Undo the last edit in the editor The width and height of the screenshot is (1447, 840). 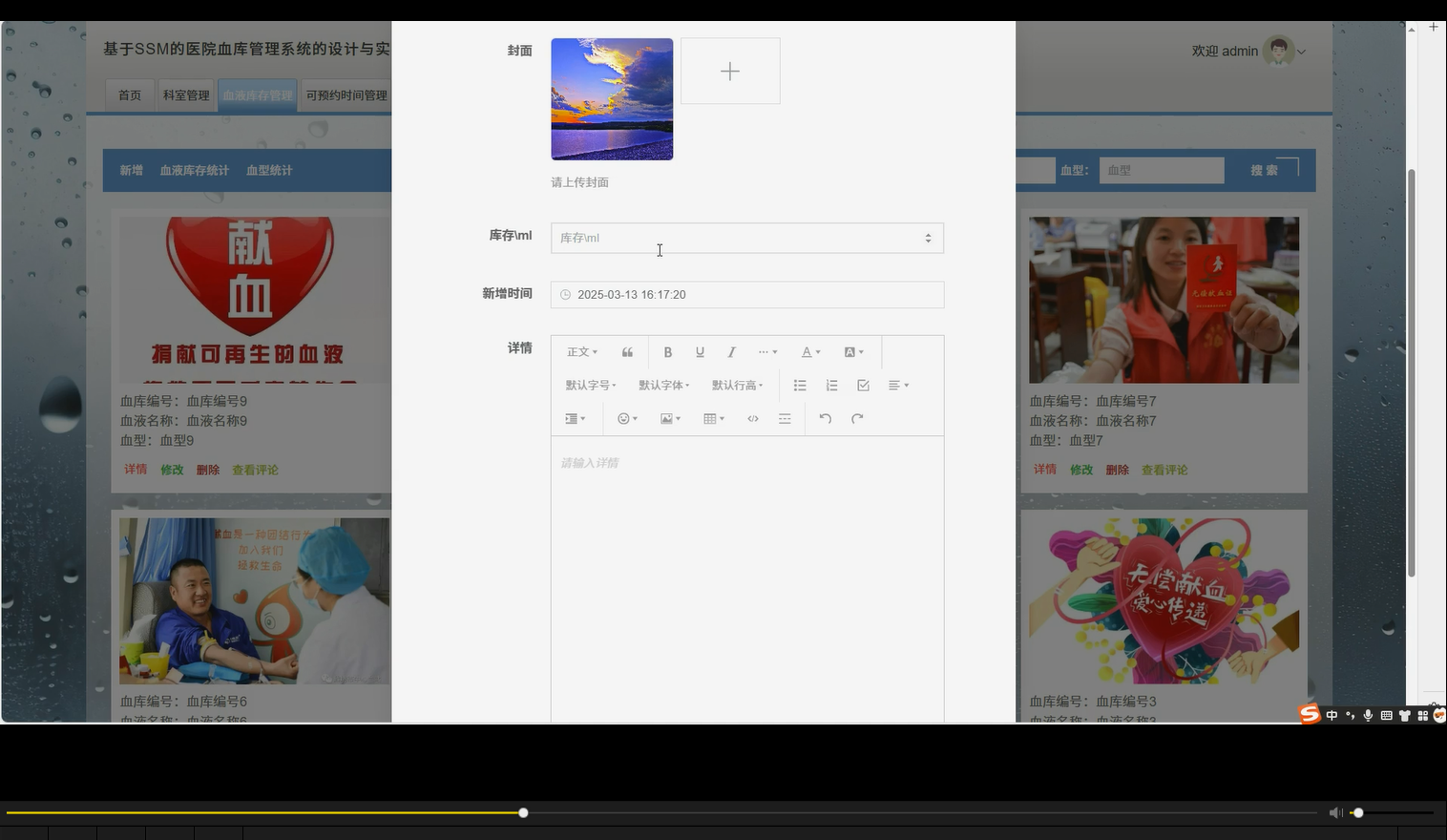click(825, 418)
